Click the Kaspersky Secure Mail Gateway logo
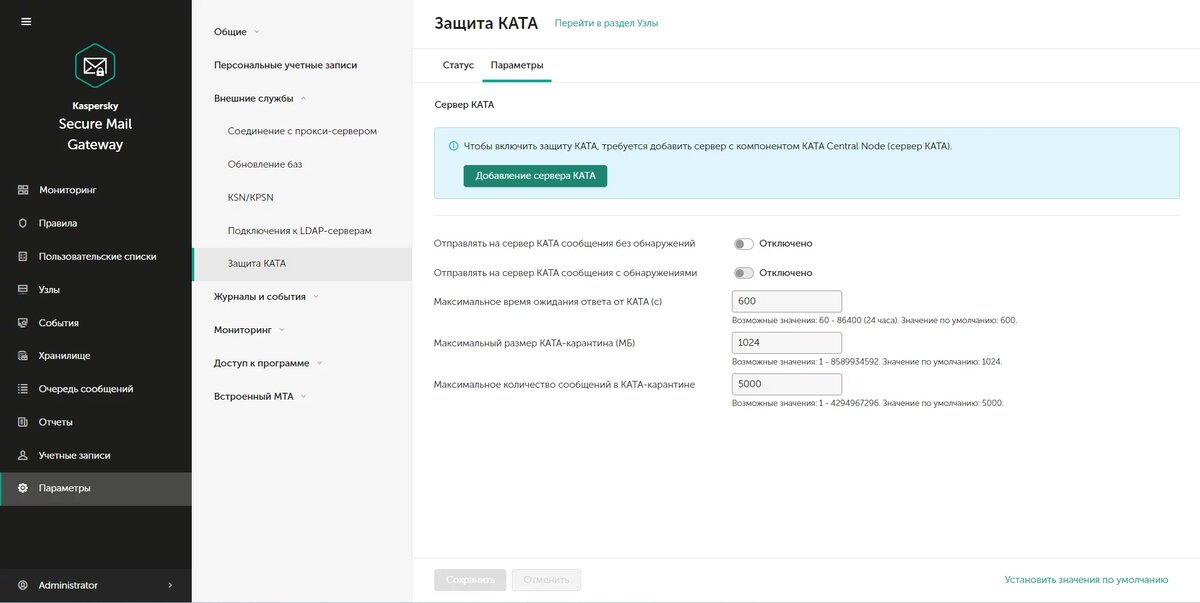Viewport: 1200px width, 603px height. [95, 66]
